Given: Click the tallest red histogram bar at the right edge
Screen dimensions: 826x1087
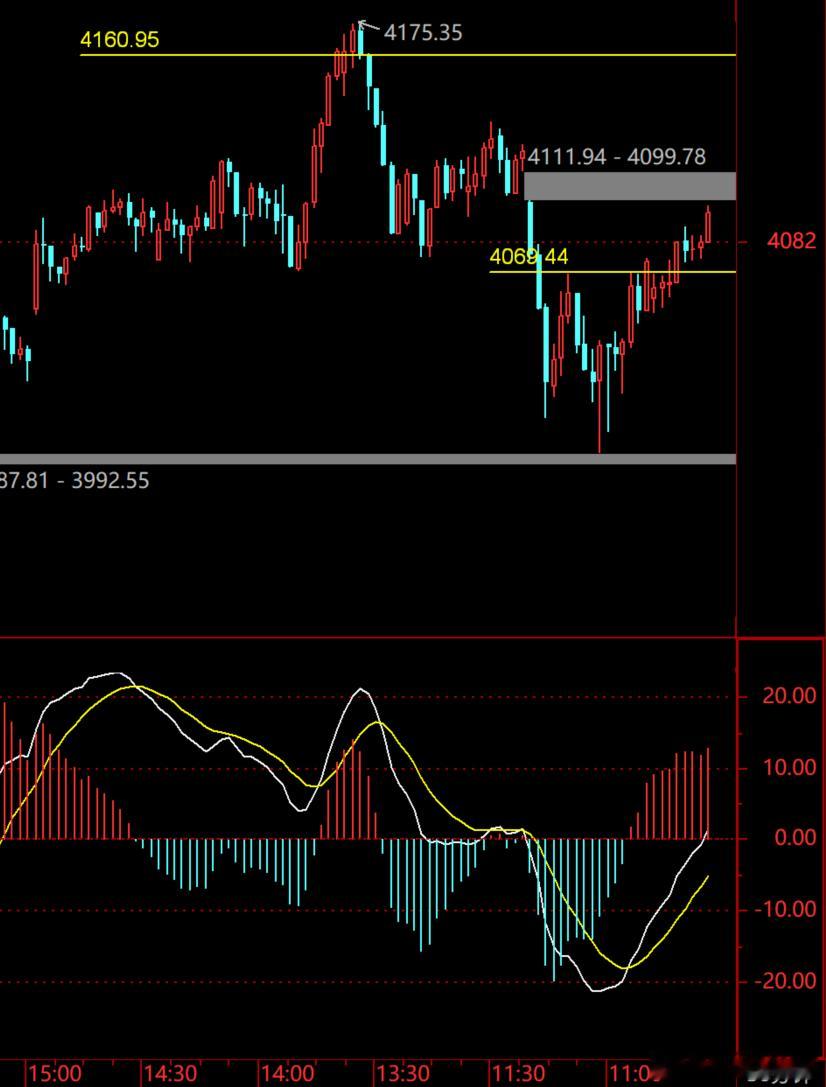Looking at the screenshot, I should coord(708,793).
